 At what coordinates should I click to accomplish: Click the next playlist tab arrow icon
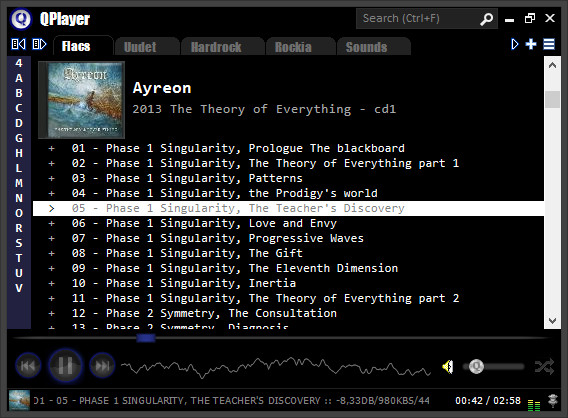[x=39, y=44]
